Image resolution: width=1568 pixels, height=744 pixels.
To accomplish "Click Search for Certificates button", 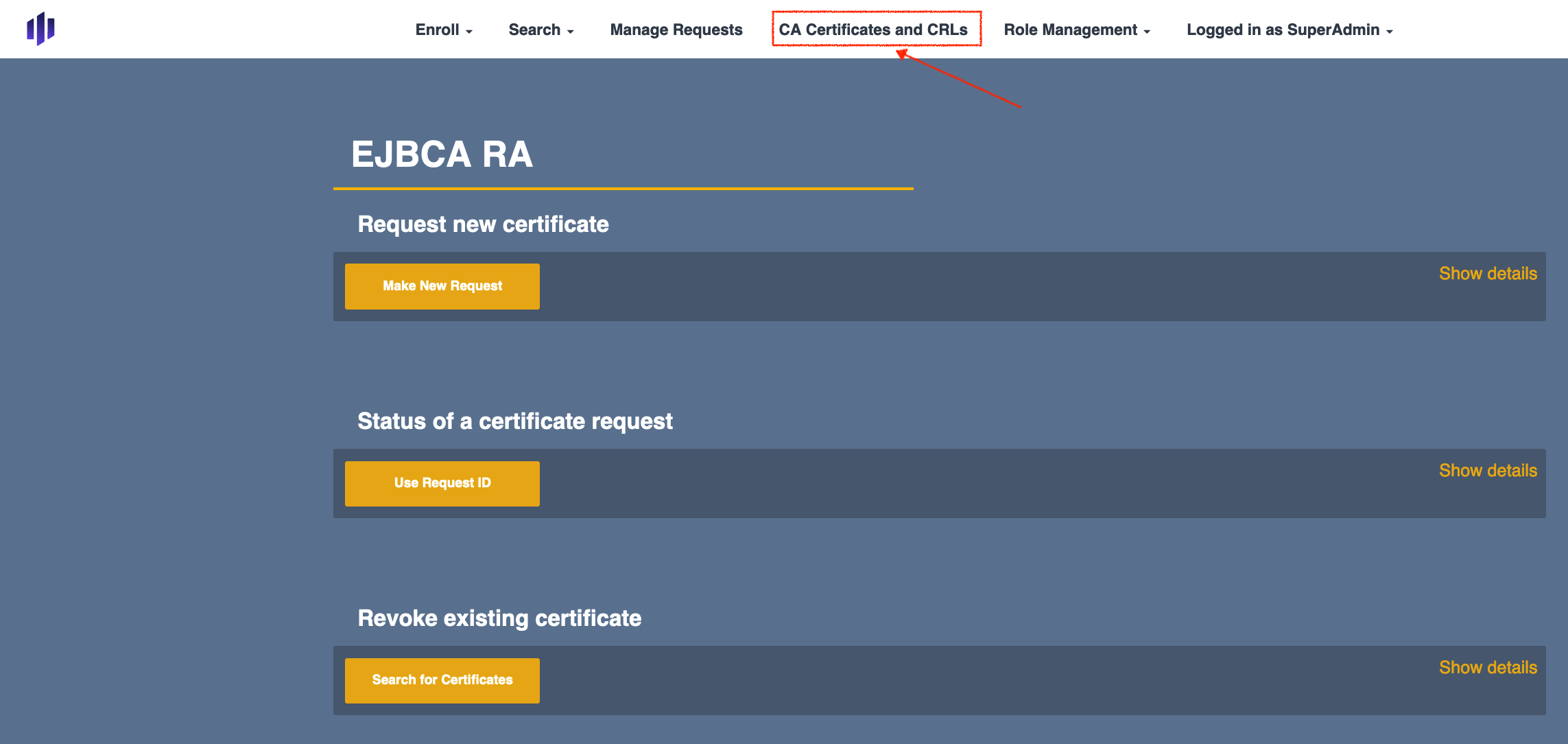I will (442, 680).
